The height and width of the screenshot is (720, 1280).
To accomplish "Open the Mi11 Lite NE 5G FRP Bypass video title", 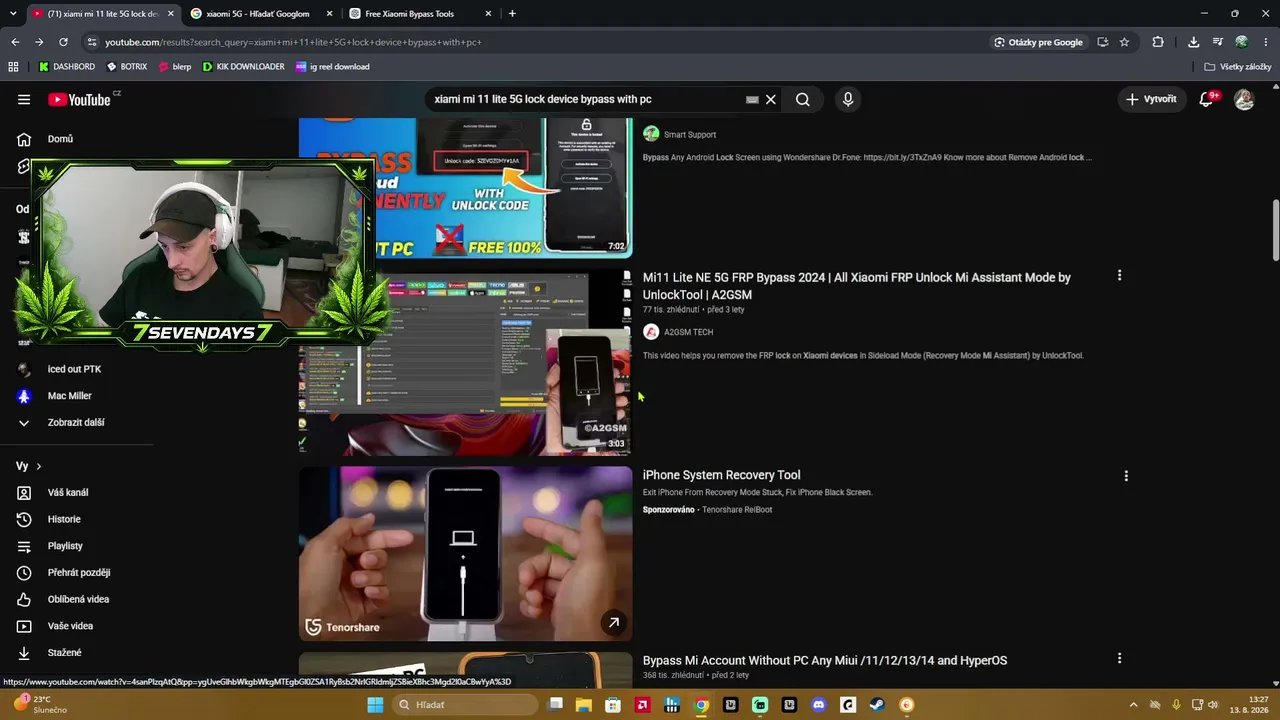I will pyautogui.click(x=857, y=286).
